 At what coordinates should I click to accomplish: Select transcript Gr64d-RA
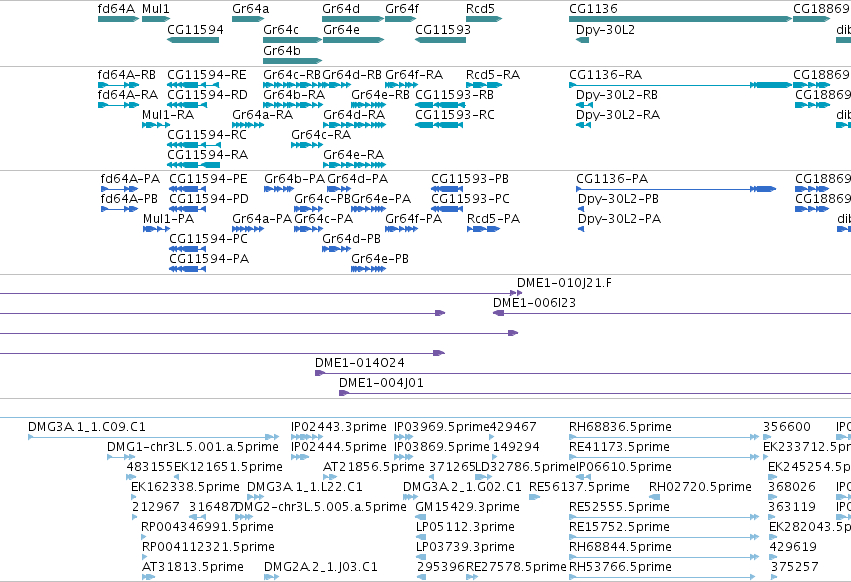[354, 115]
